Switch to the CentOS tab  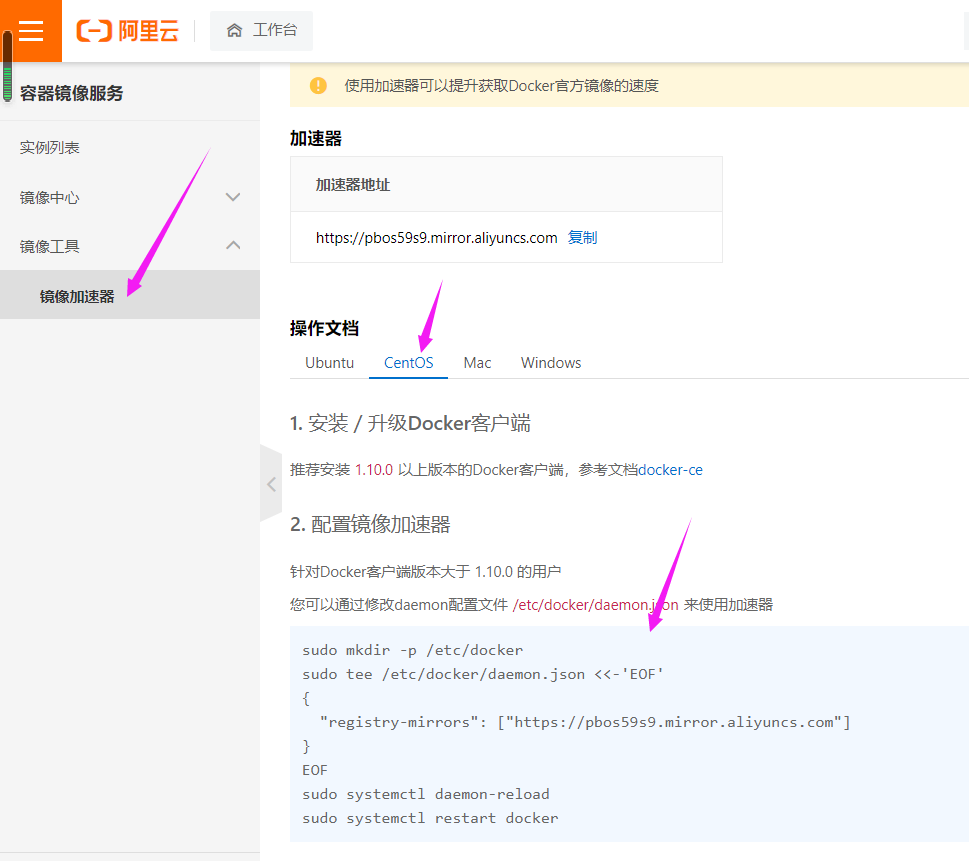tap(408, 363)
